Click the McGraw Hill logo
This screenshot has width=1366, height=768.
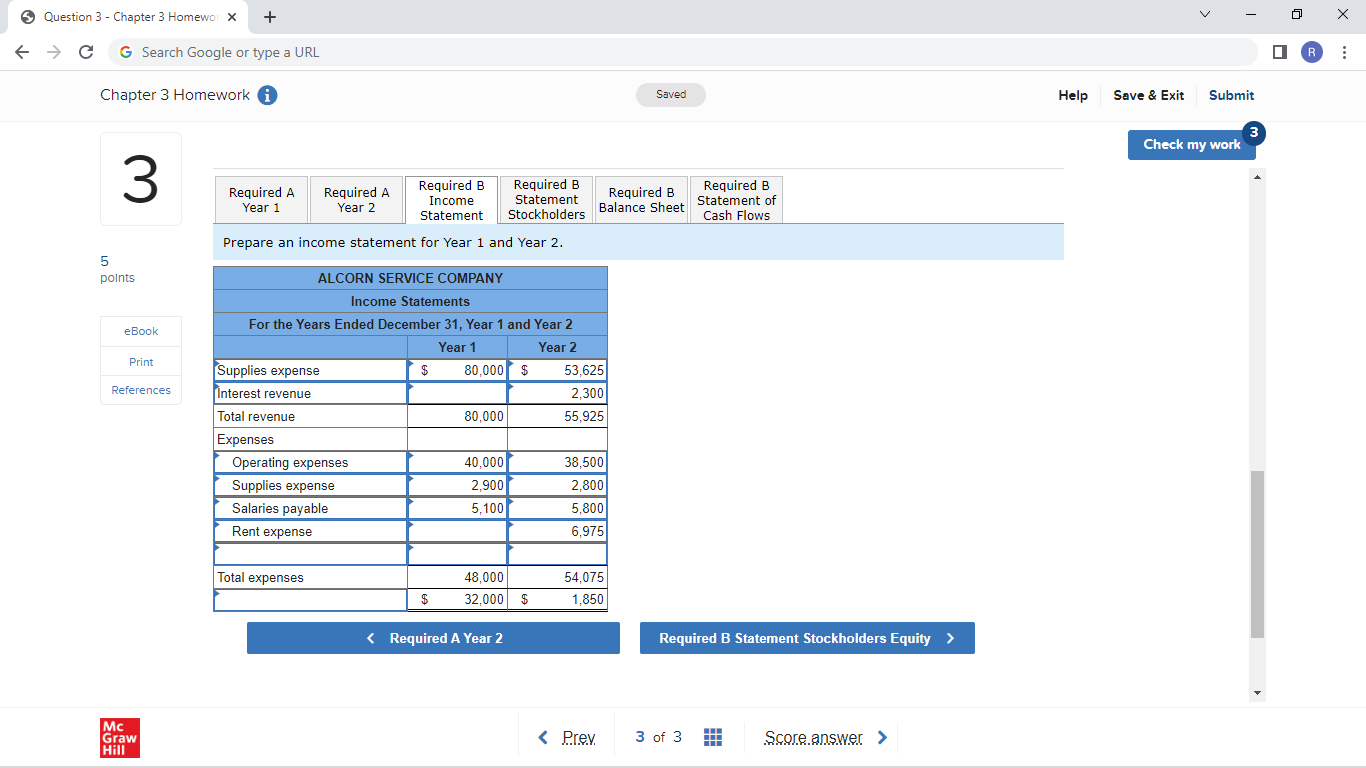pyautogui.click(x=120, y=738)
